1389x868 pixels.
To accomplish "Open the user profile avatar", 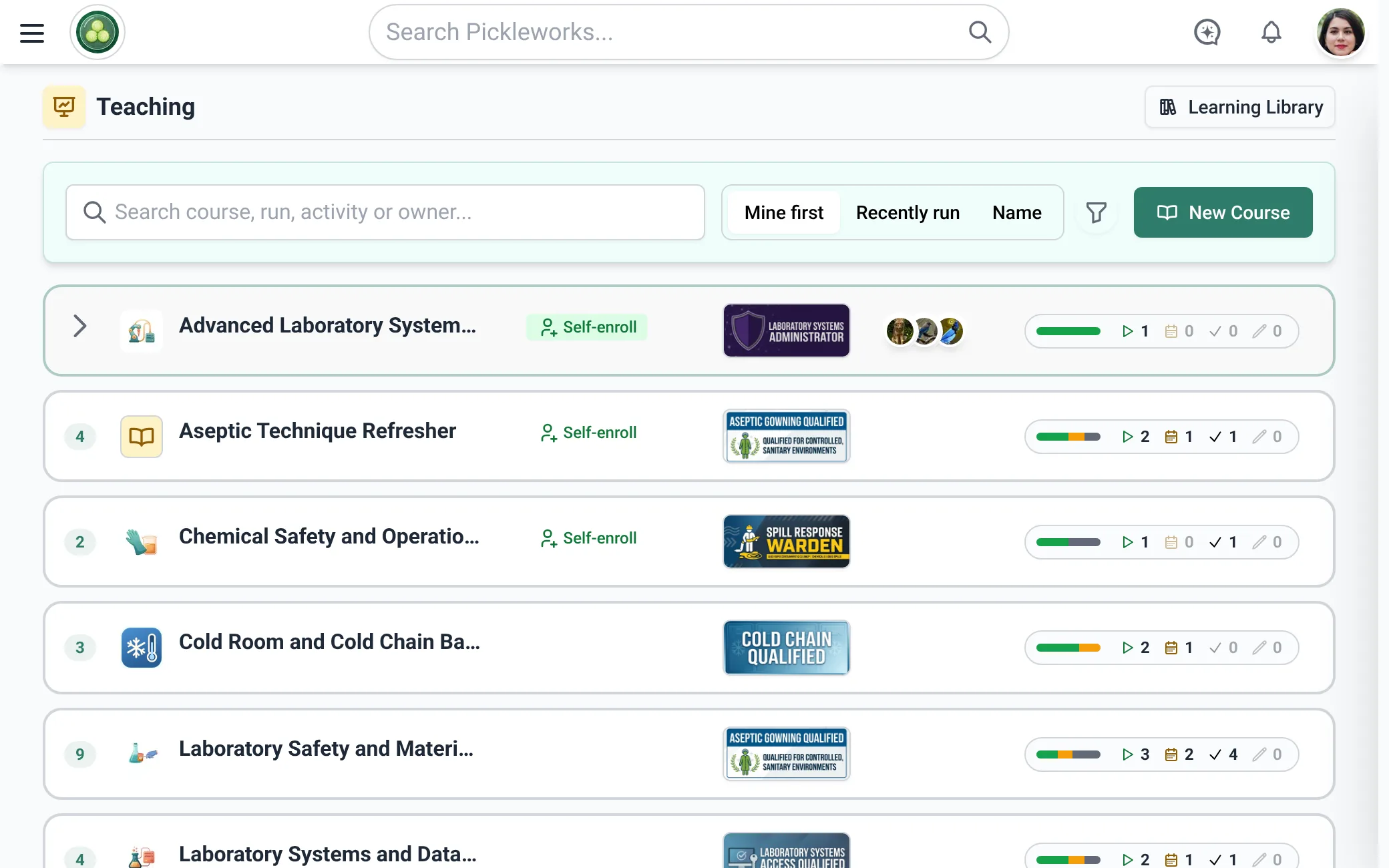I will (1340, 32).
